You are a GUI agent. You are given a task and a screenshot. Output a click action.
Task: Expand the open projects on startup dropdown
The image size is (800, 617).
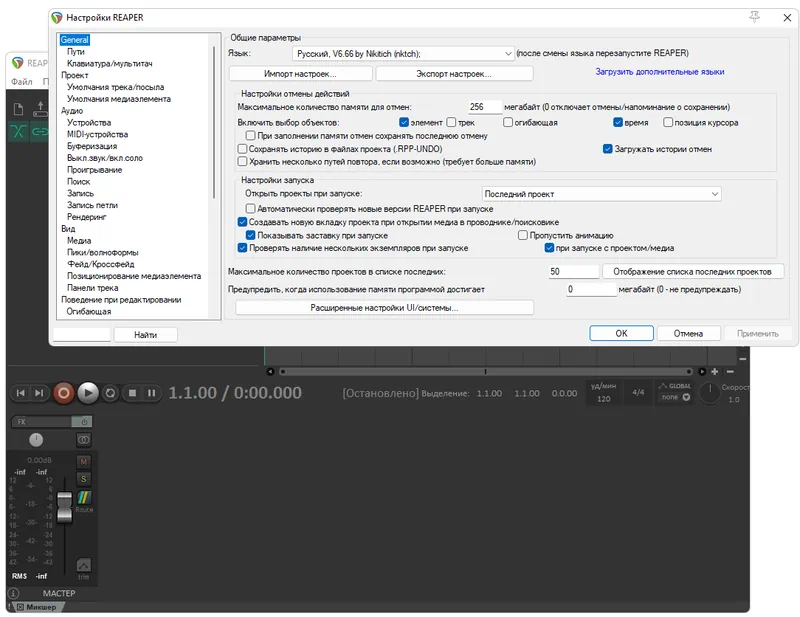click(601, 194)
